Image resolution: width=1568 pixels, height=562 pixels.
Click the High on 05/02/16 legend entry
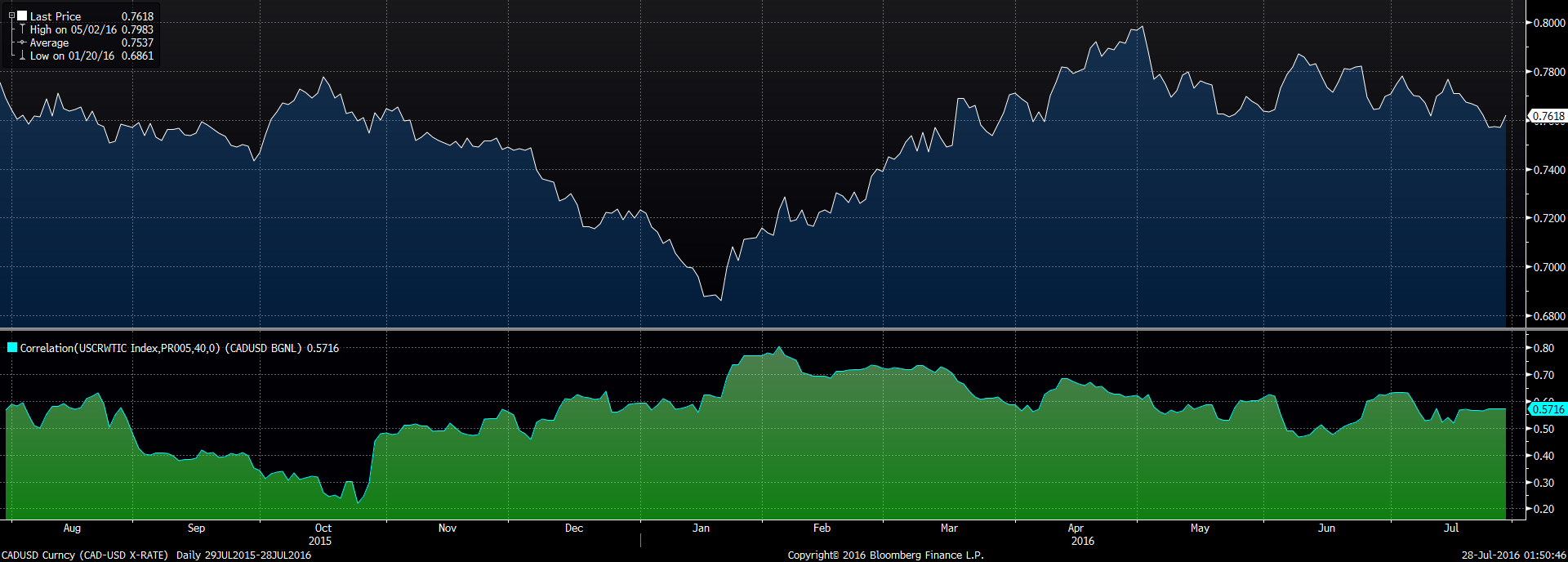pyautogui.click(x=73, y=29)
